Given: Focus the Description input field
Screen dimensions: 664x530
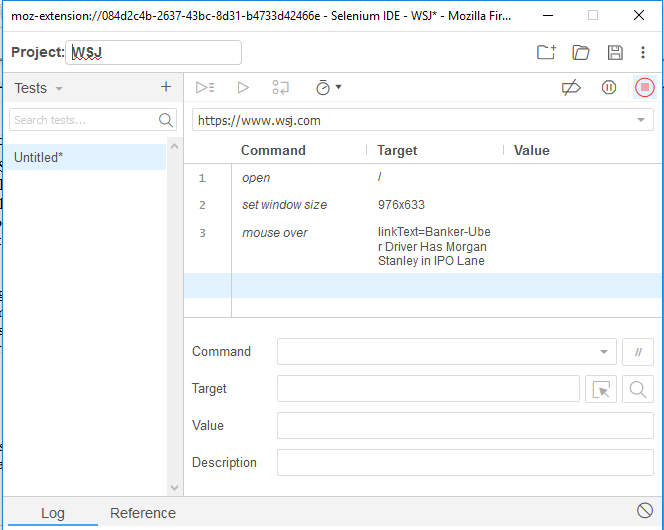Looking at the screenshot, I should click(x=465, y=463).
